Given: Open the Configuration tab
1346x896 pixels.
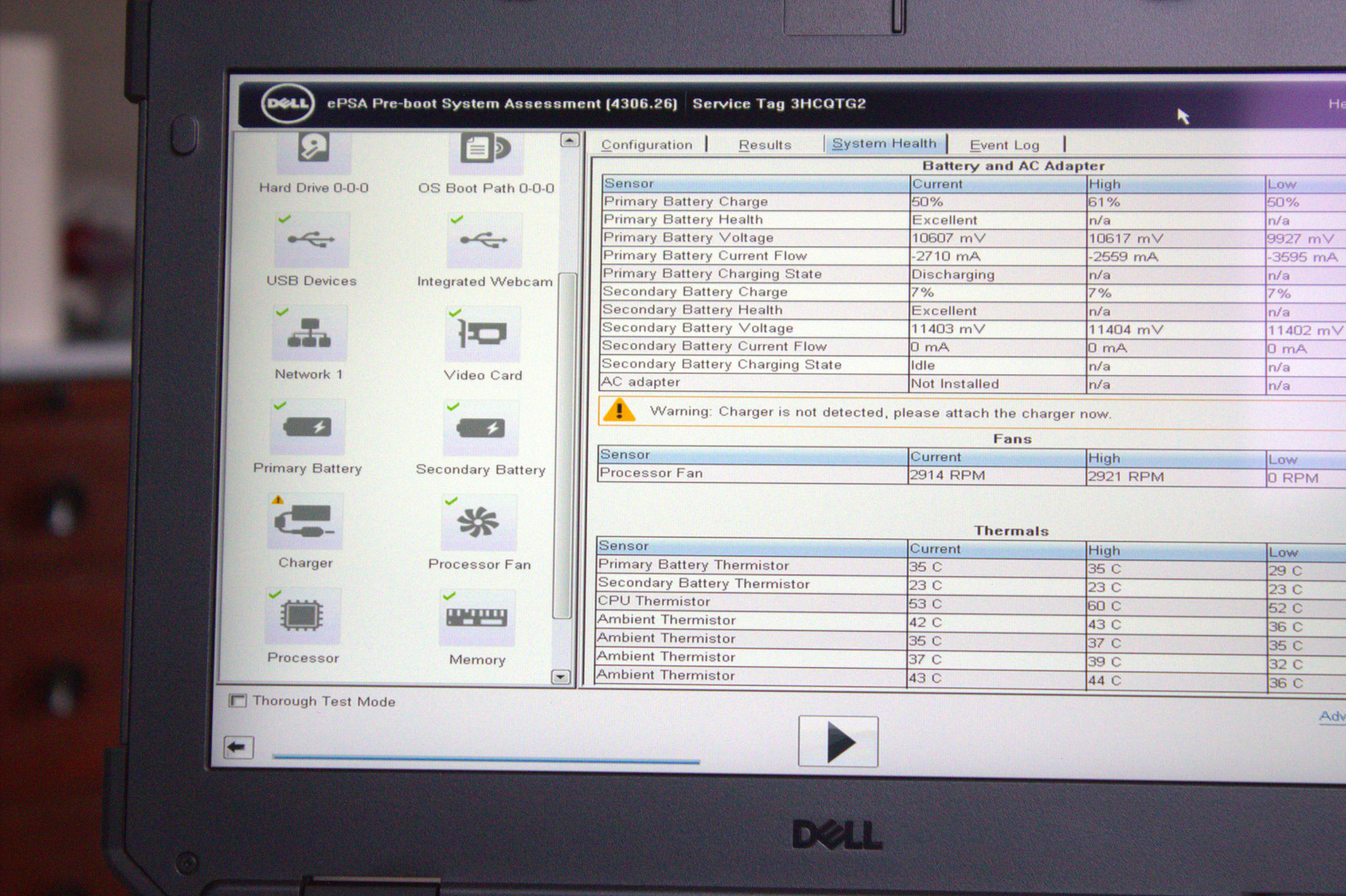Looking at the screenshot, I should [x=647, y=145].
